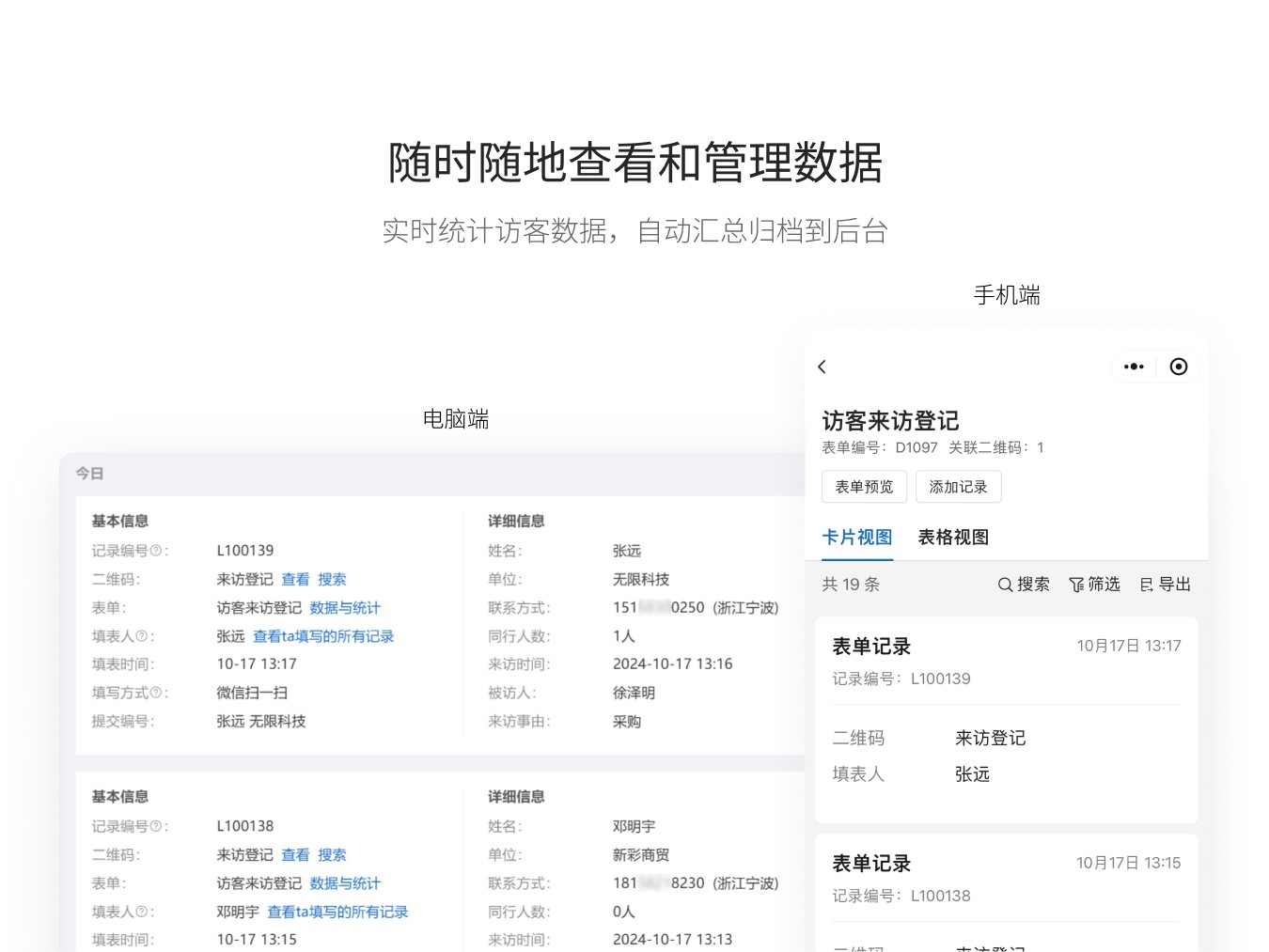This screenshot has width=1269, height=952.
Task: Open the L100139 record card on mobile
Action: coord(1006,719)
